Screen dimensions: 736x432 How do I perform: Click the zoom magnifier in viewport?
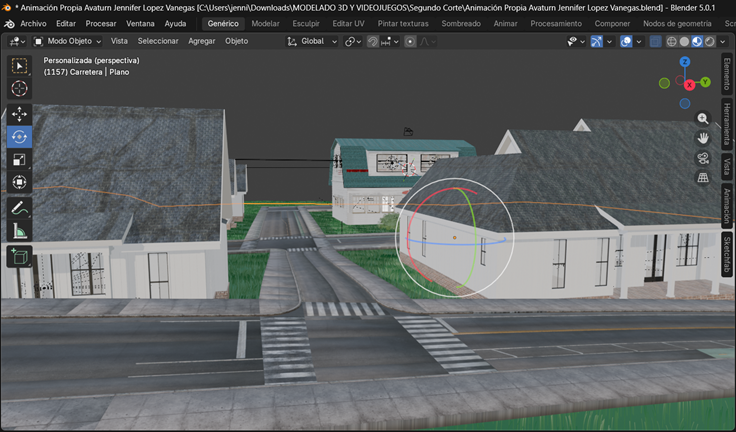(x=703, y=118)
